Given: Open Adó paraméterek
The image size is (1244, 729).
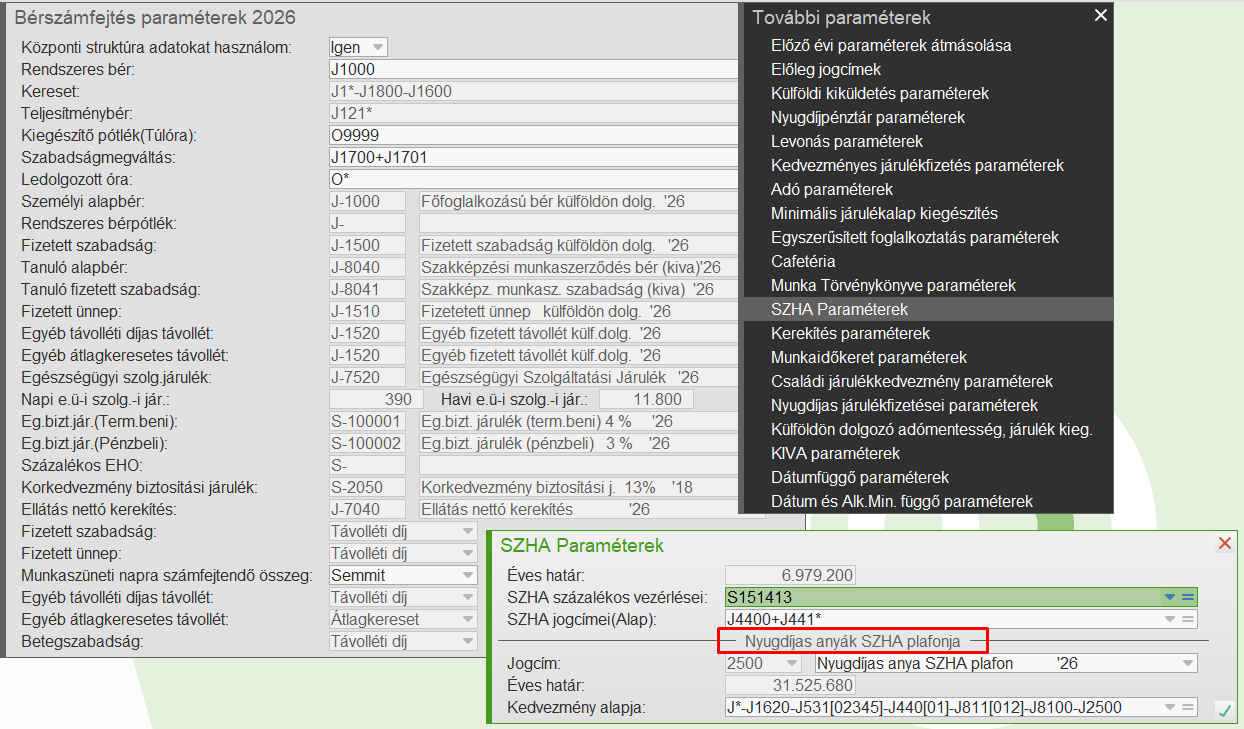Looking at the screenshot, I should (x=832, y=189).
